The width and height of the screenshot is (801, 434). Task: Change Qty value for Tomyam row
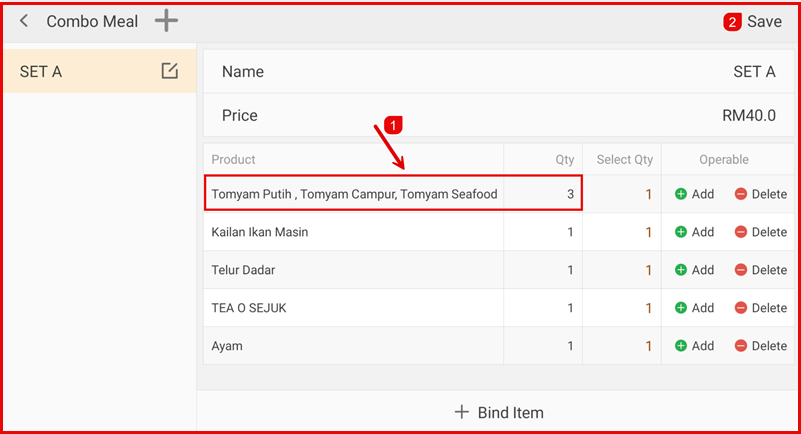click(x=570, y=194)
